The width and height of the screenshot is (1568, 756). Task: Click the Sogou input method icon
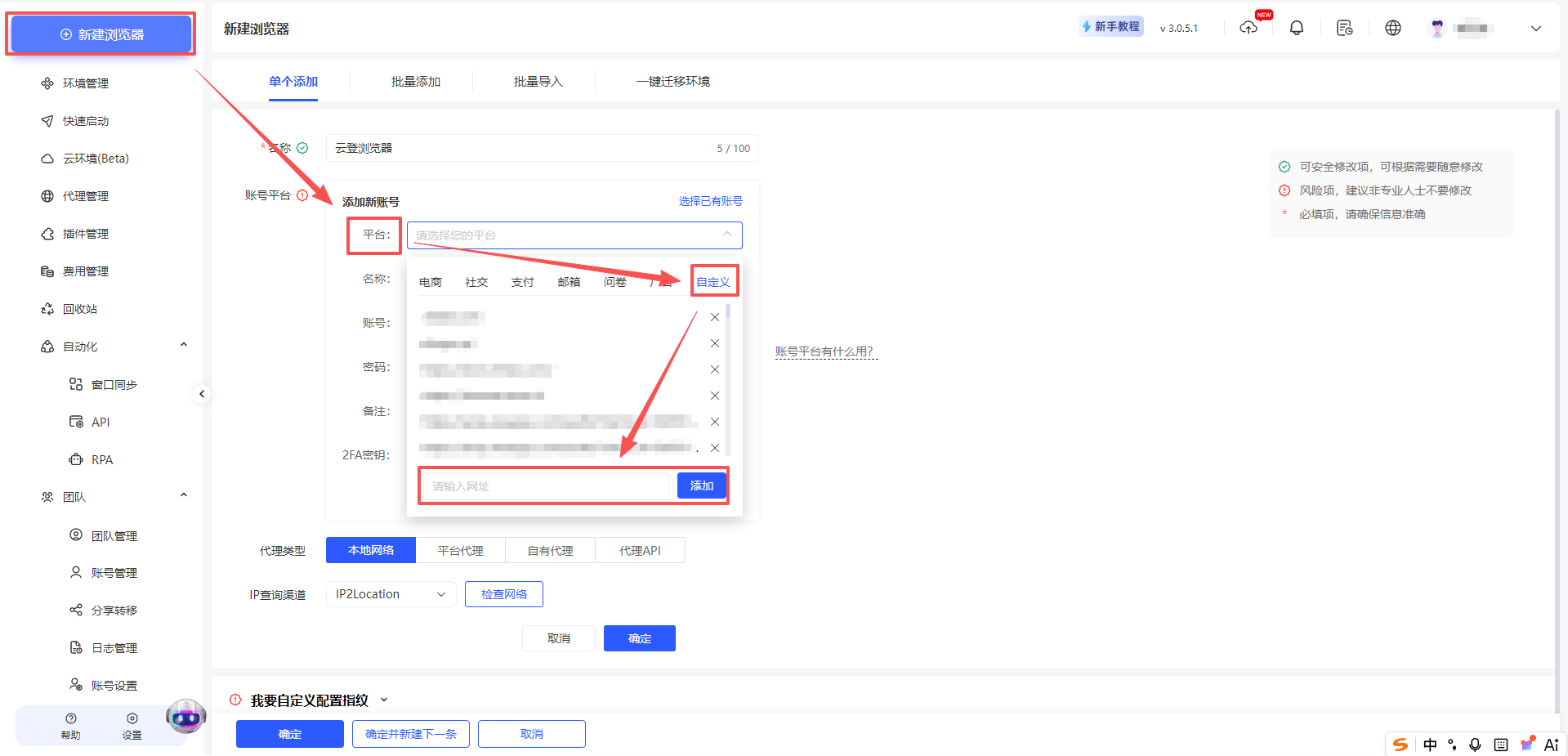[x=1400, y=745]
